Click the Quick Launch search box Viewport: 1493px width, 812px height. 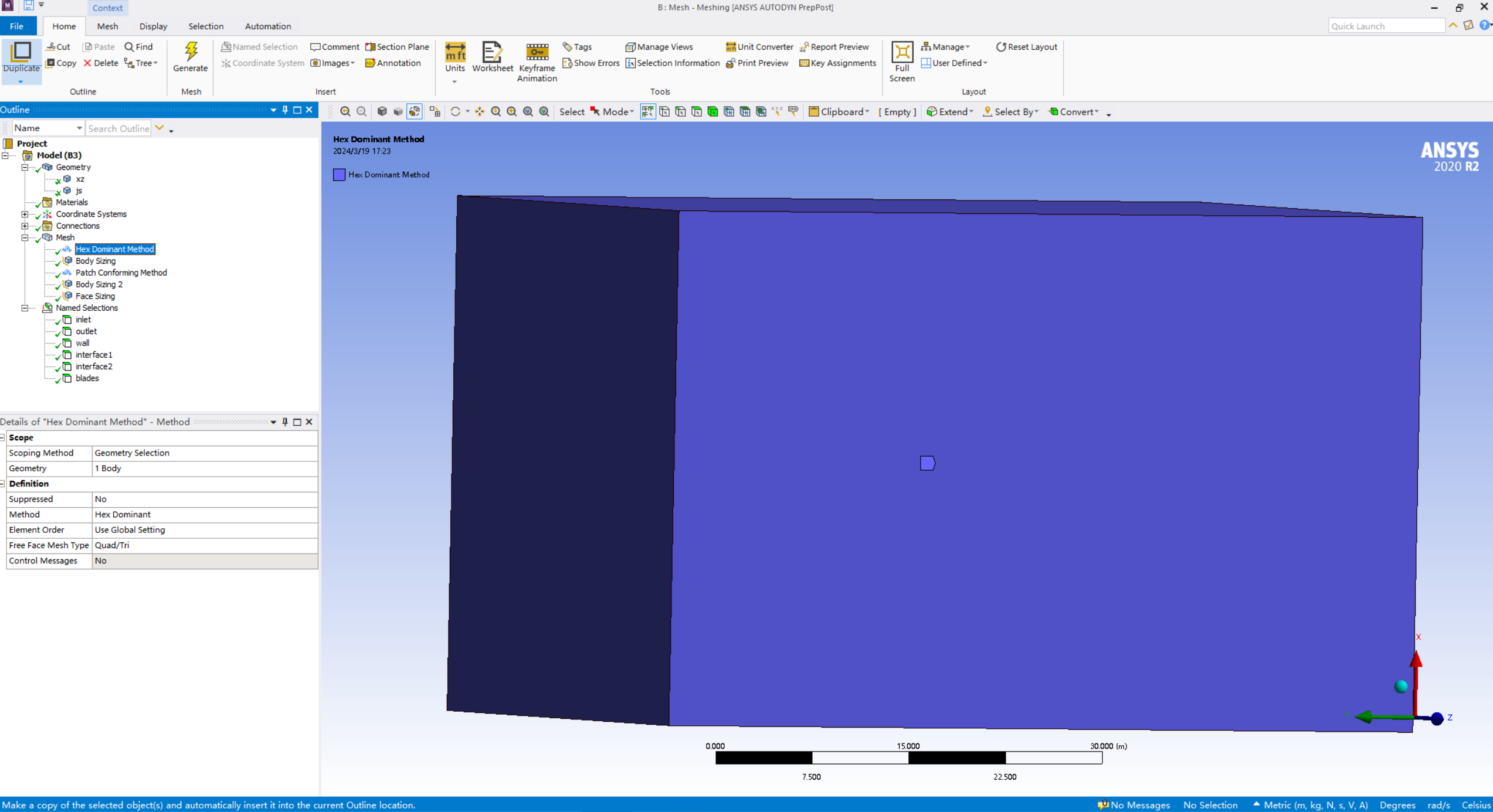[x=1386, y=26]
